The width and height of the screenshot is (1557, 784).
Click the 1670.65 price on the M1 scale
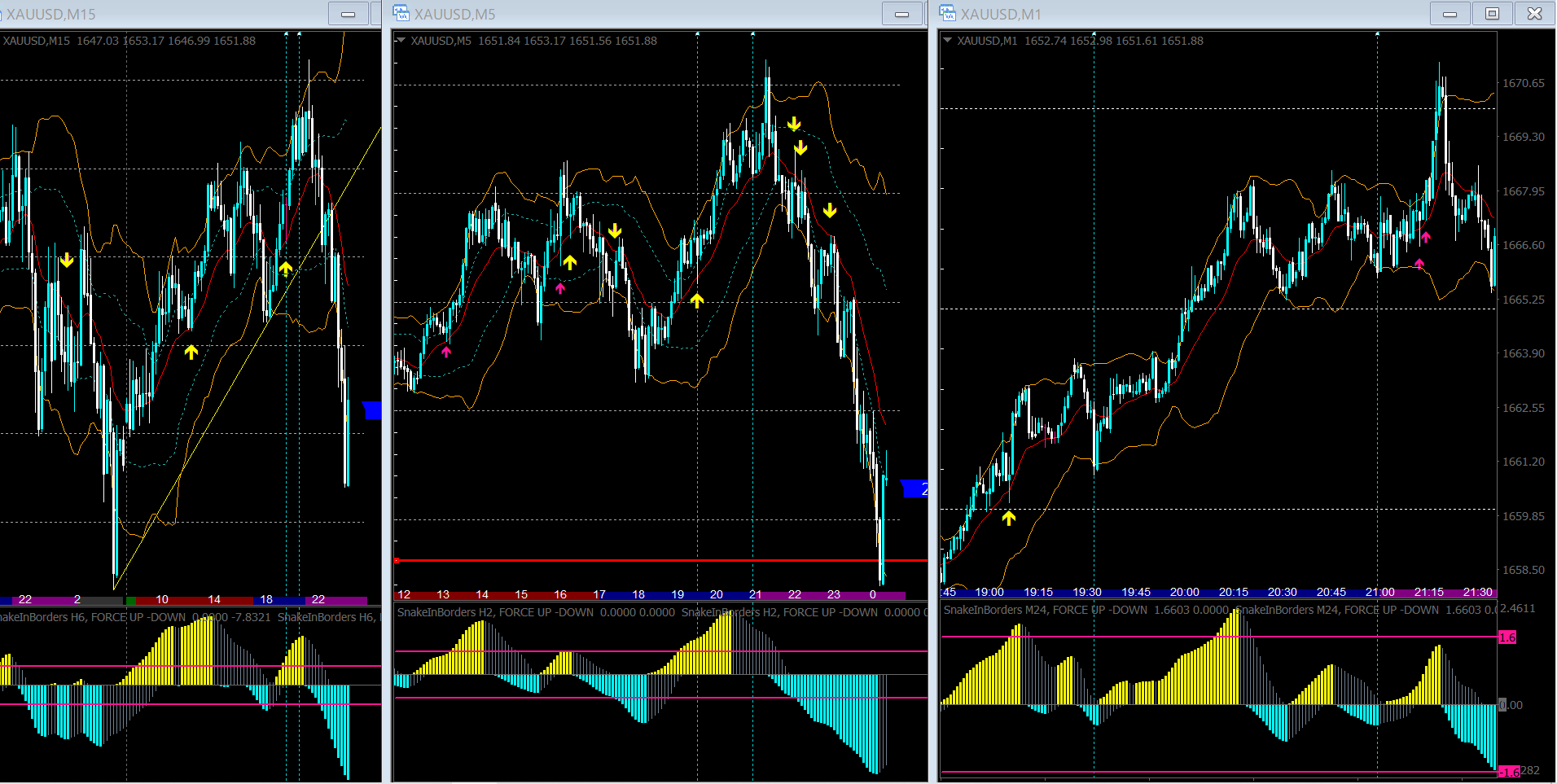[1523, 83]
